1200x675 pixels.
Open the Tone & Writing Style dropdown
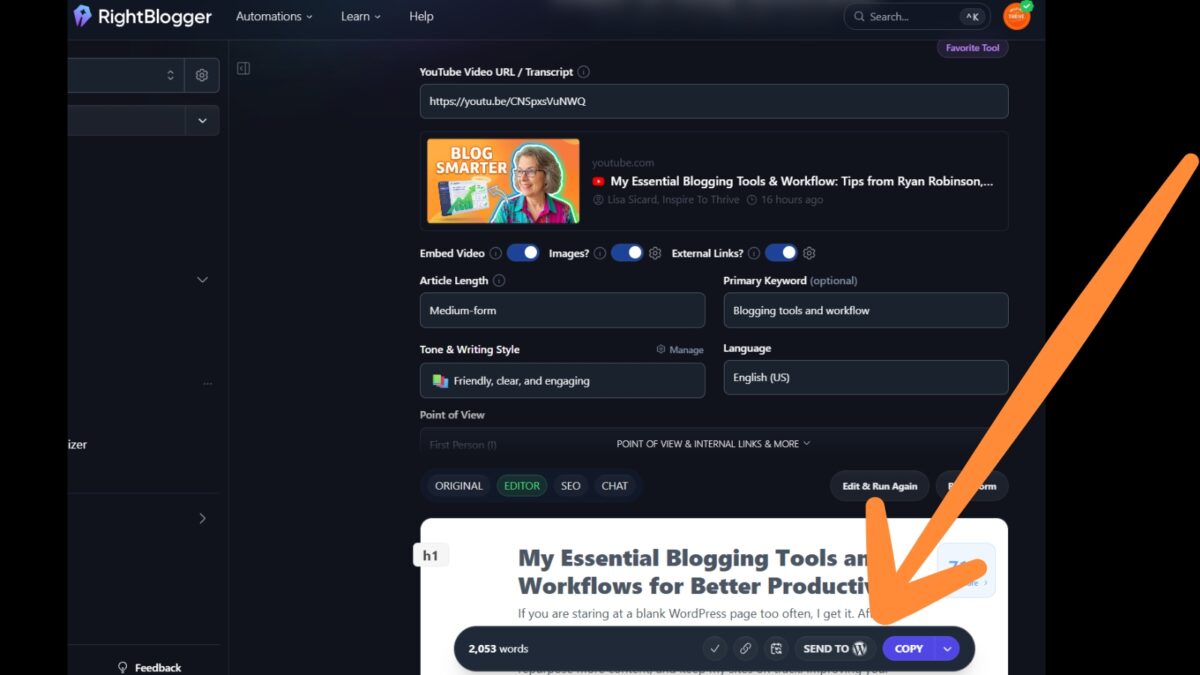coord(562,380)
